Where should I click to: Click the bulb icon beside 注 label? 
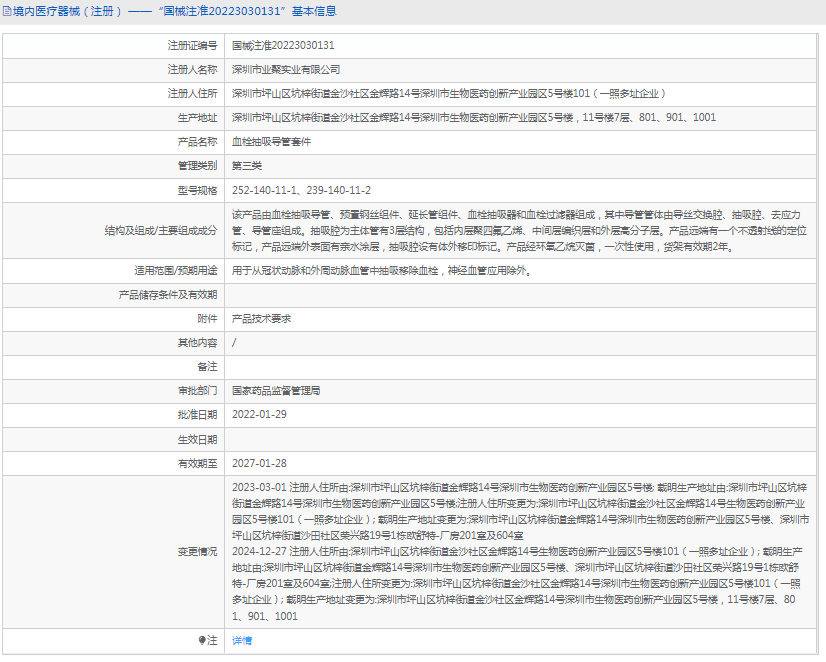click(202, 640)
